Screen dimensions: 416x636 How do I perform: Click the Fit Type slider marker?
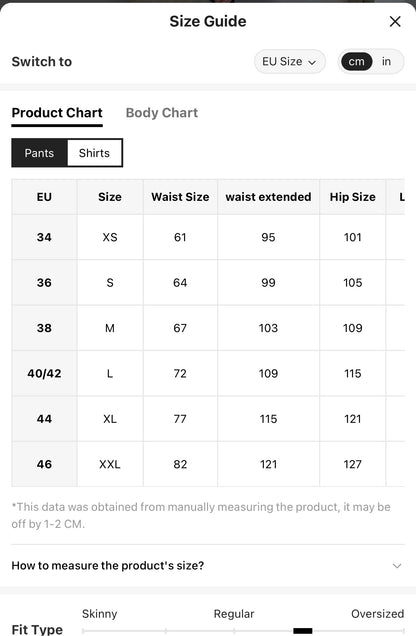point(302,631)
